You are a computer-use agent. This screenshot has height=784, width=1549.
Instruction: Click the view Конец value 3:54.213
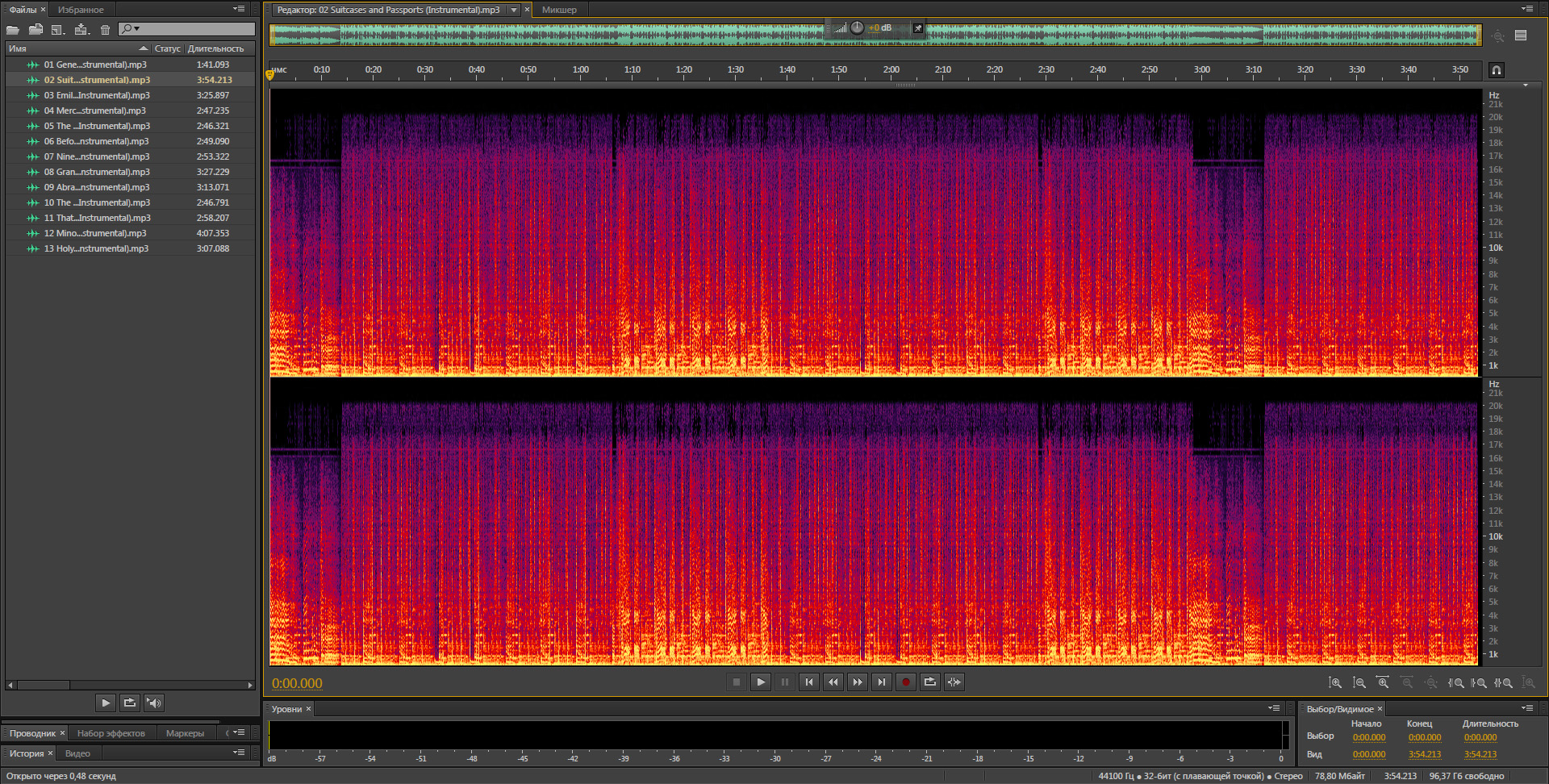tap(1425, 754)
